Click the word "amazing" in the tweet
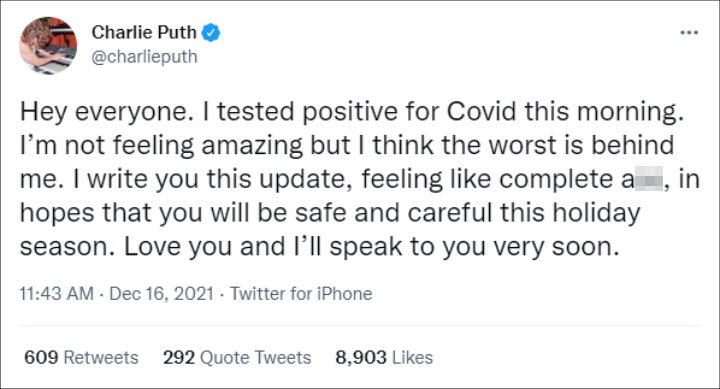 tap(252, 146)
